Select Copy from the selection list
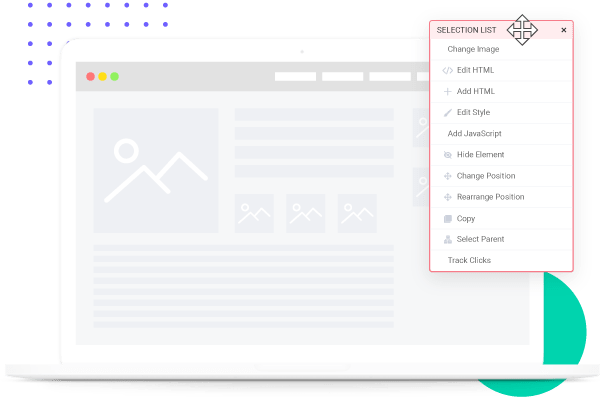Viewport: 600px width, 400px height. click(x=501, y=218)
